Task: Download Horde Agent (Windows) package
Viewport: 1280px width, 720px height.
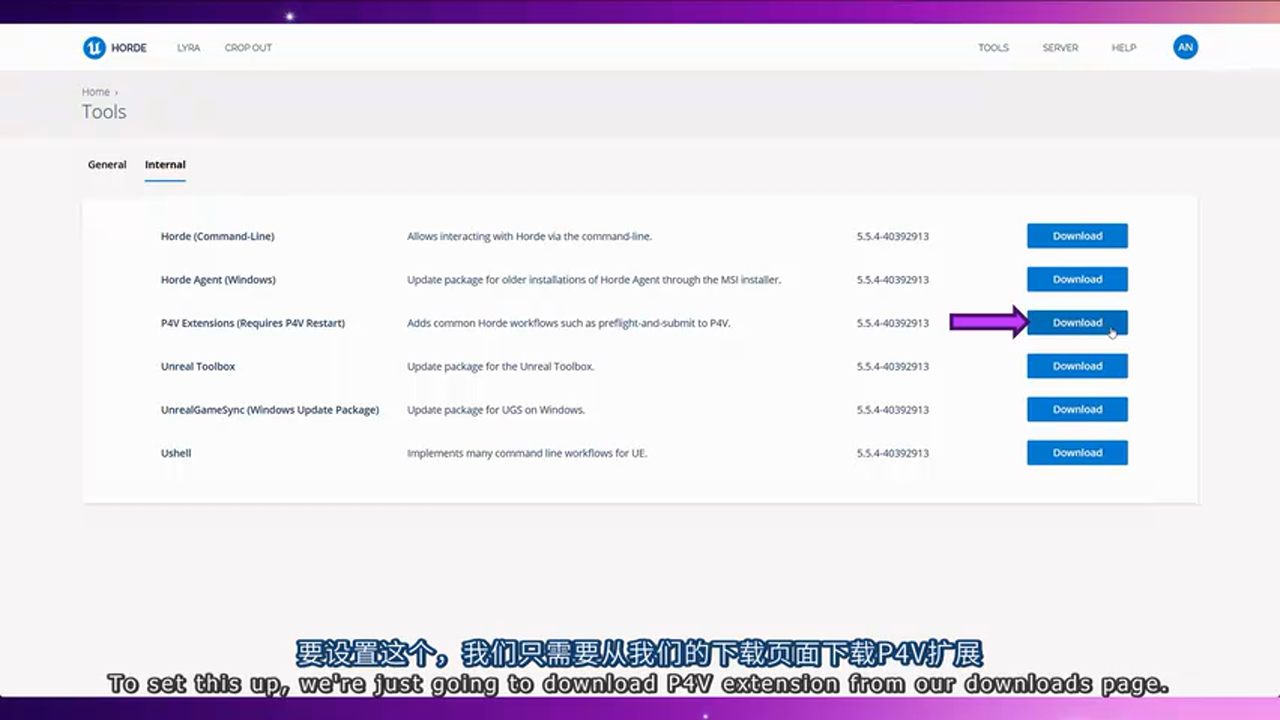Action: [1077, 280]
